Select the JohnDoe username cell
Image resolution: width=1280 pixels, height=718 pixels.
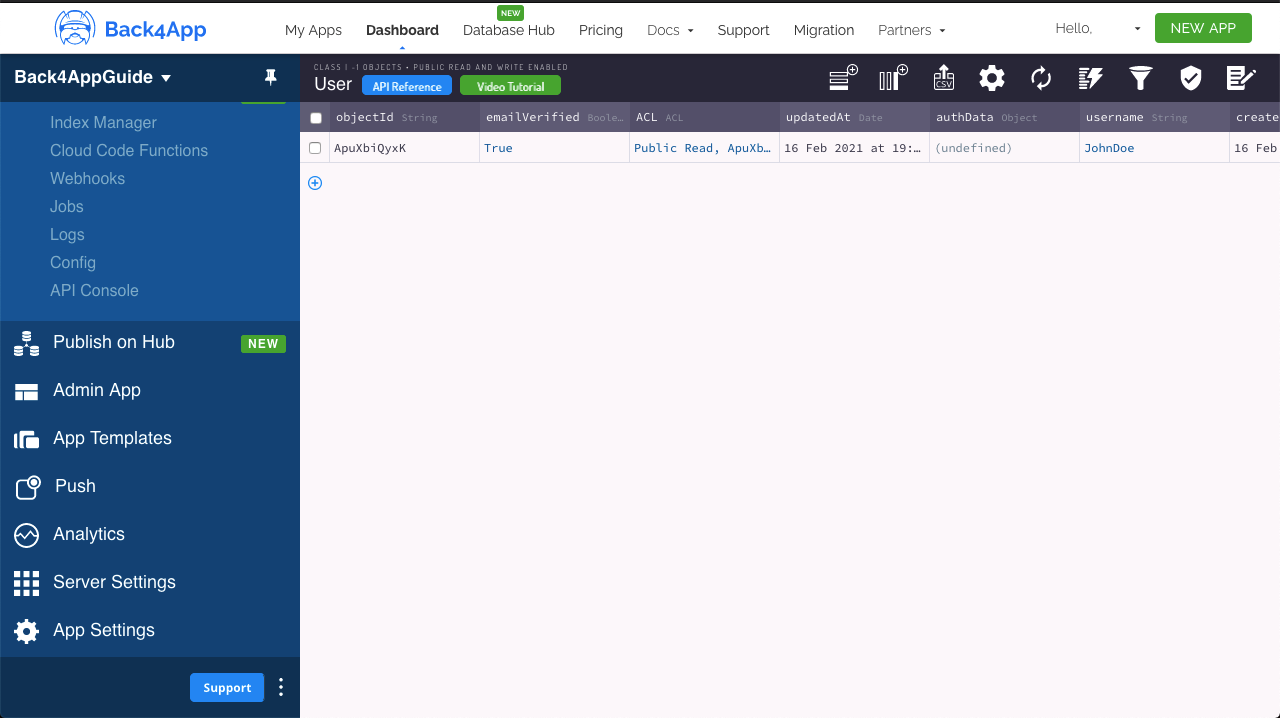1155,148
